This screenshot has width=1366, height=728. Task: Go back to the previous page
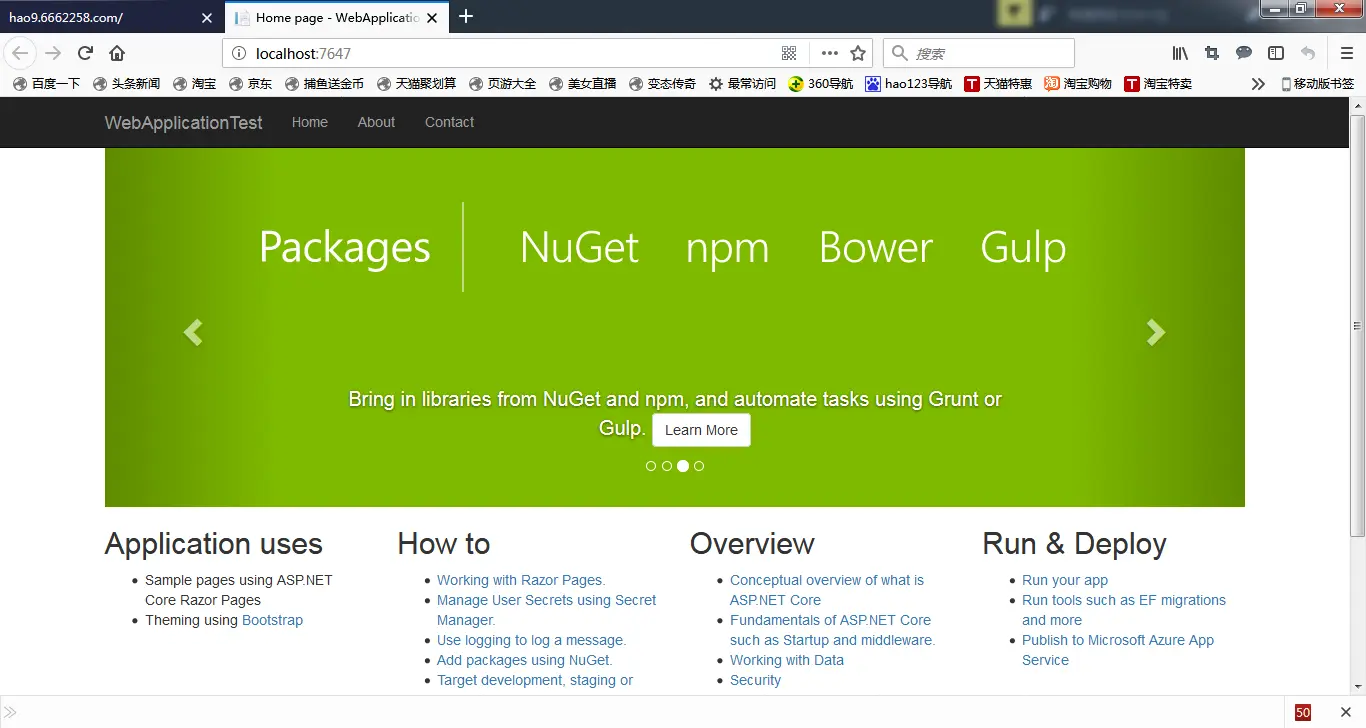click(20, 53)
